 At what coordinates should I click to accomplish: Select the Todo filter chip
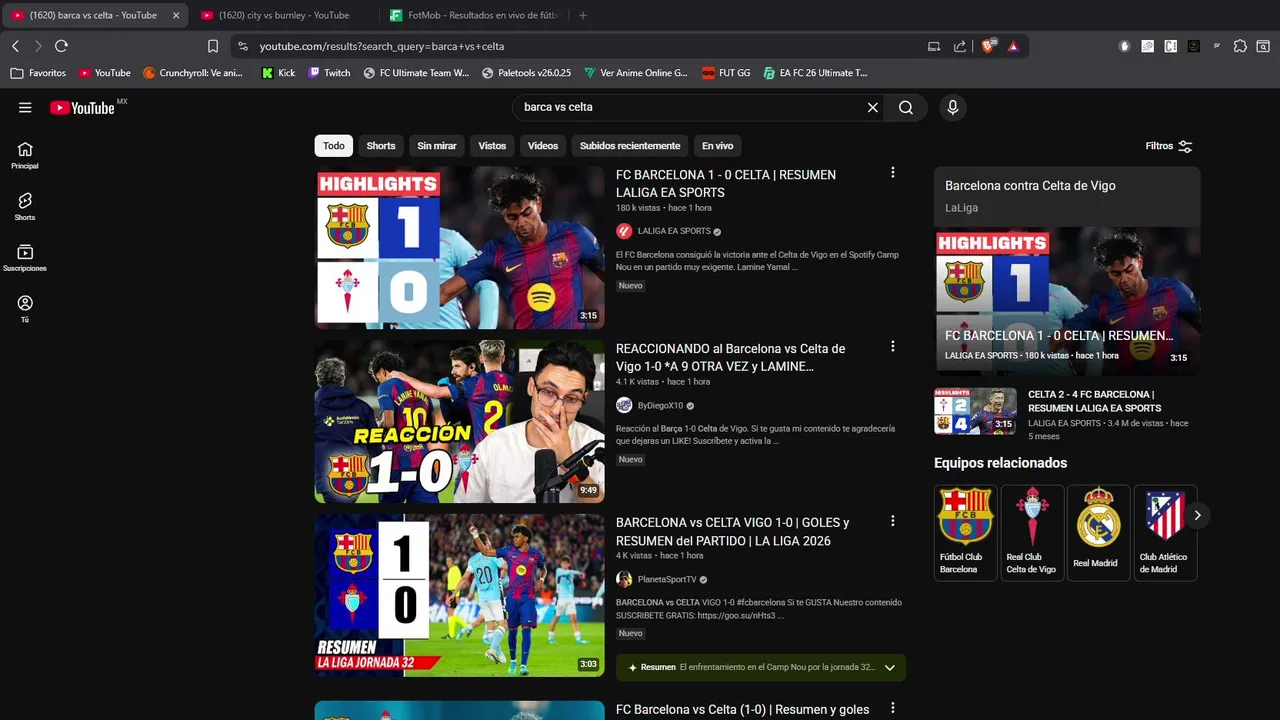click(x=334, y=146)
